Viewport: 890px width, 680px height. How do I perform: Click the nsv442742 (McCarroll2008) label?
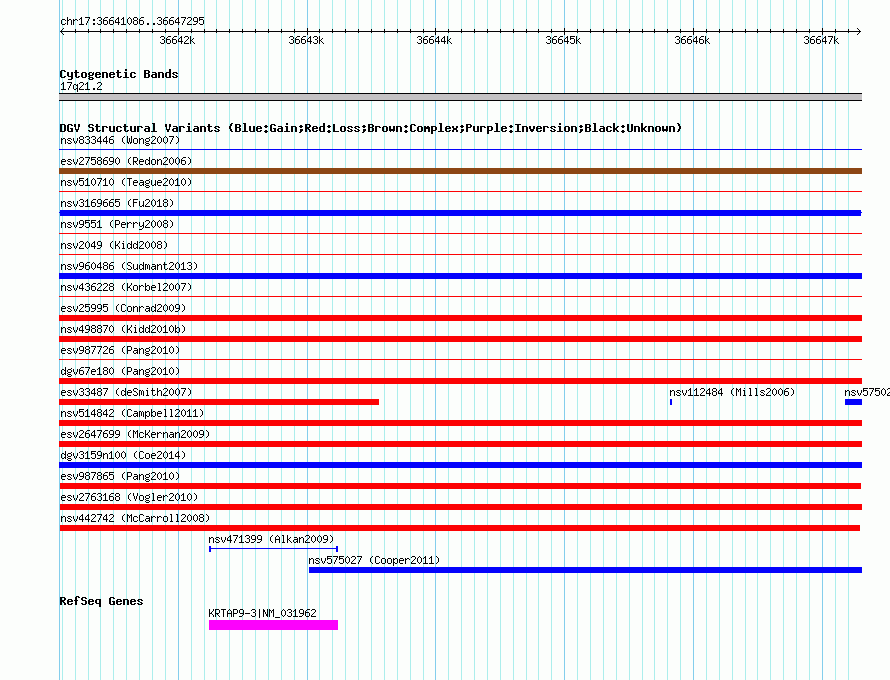pos(135,518)
